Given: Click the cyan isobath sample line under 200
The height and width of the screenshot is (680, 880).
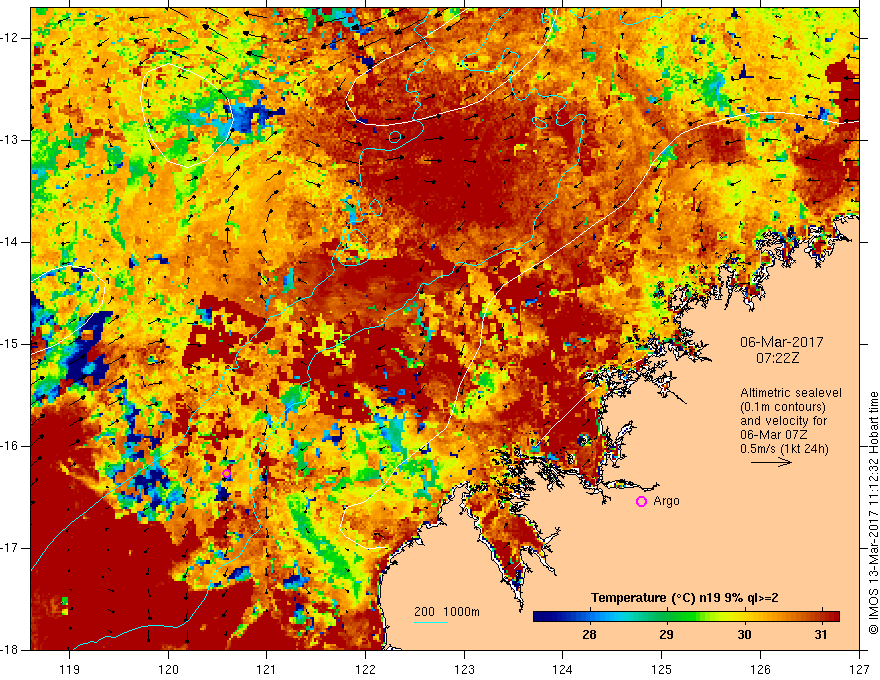Looking at the screenshot, I should (x=430, y=623).
